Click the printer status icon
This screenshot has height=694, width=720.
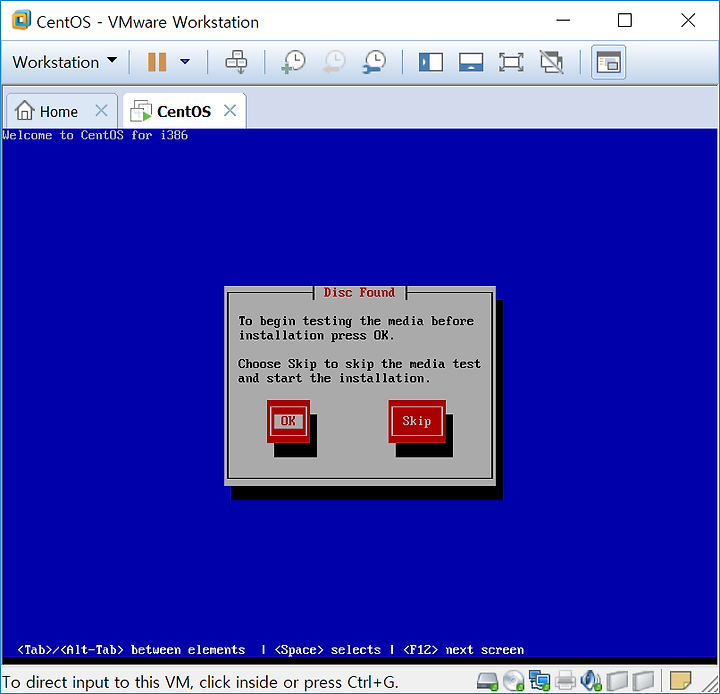pos(565,681)
